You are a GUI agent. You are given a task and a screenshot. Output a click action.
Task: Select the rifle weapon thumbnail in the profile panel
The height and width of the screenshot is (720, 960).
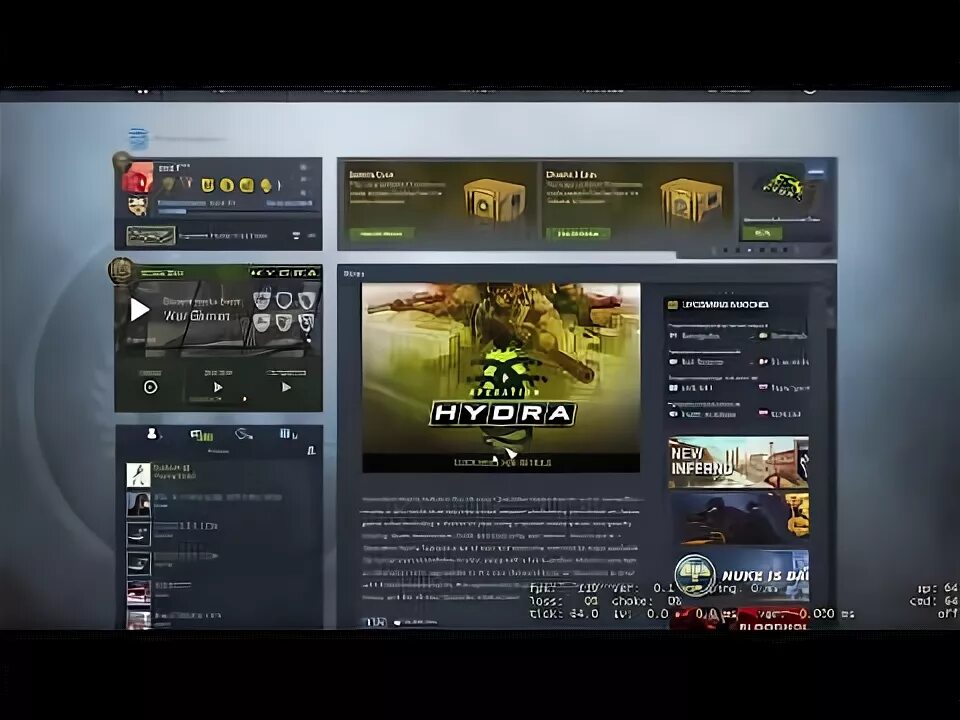(151, 235)
